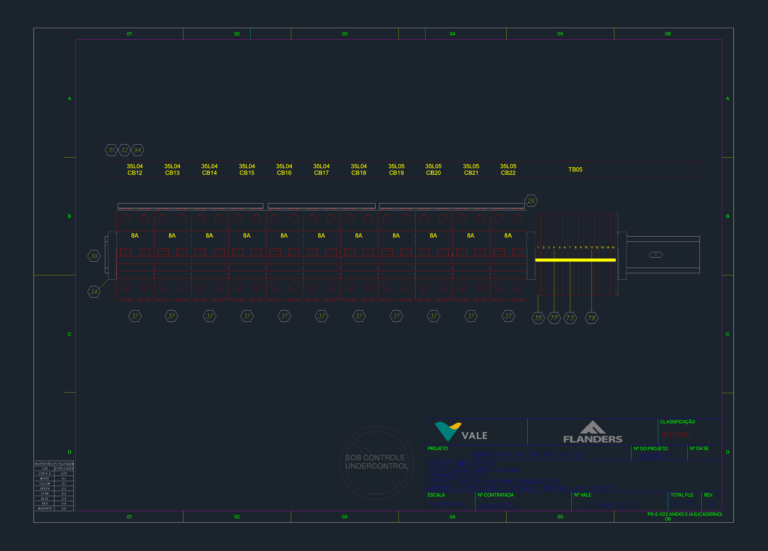Viewport: 768px width, 551px height.
Task: Click the VALE logo in the title block
Action: [x=461, y=431]
